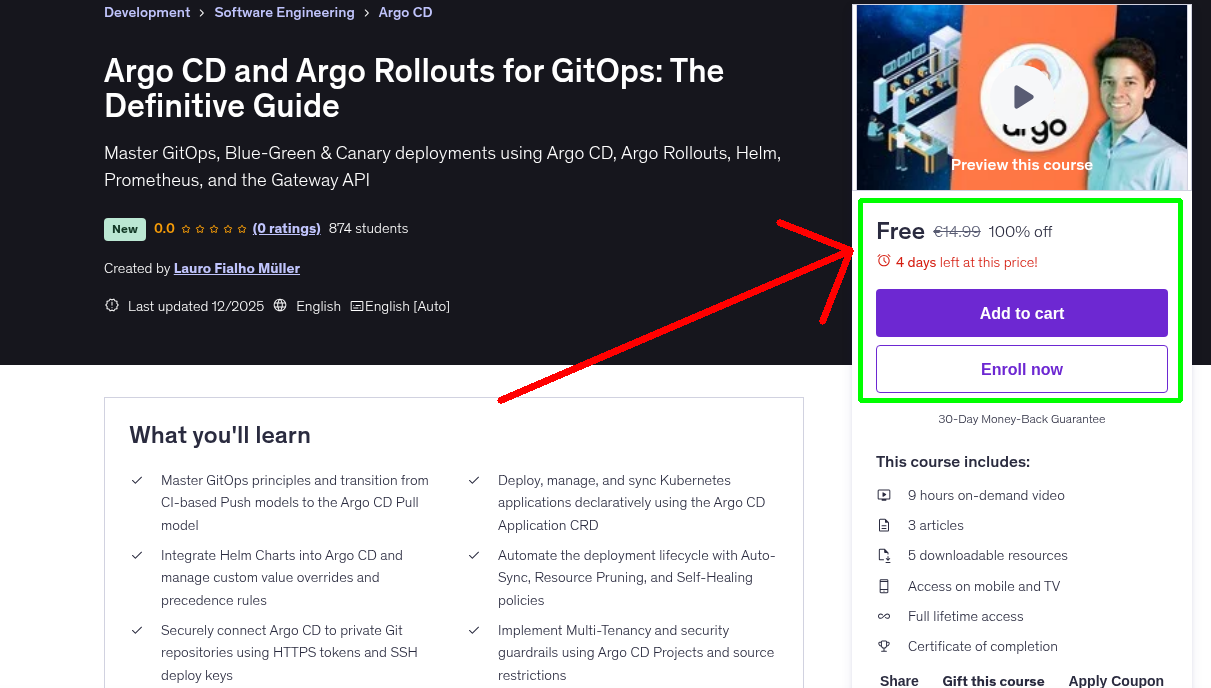Click the infinity lifetime access icon
Viewport: 1211px width, 688px height.
click(884, 616)
